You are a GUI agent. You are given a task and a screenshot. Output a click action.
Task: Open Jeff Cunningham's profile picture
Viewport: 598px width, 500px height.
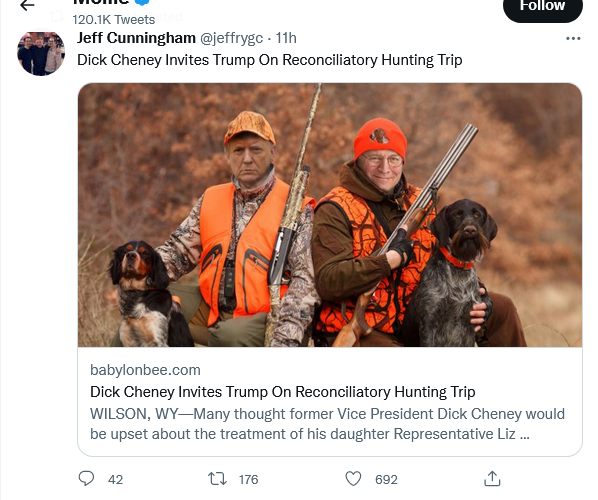pyautogui.click(x=41, y=53)
